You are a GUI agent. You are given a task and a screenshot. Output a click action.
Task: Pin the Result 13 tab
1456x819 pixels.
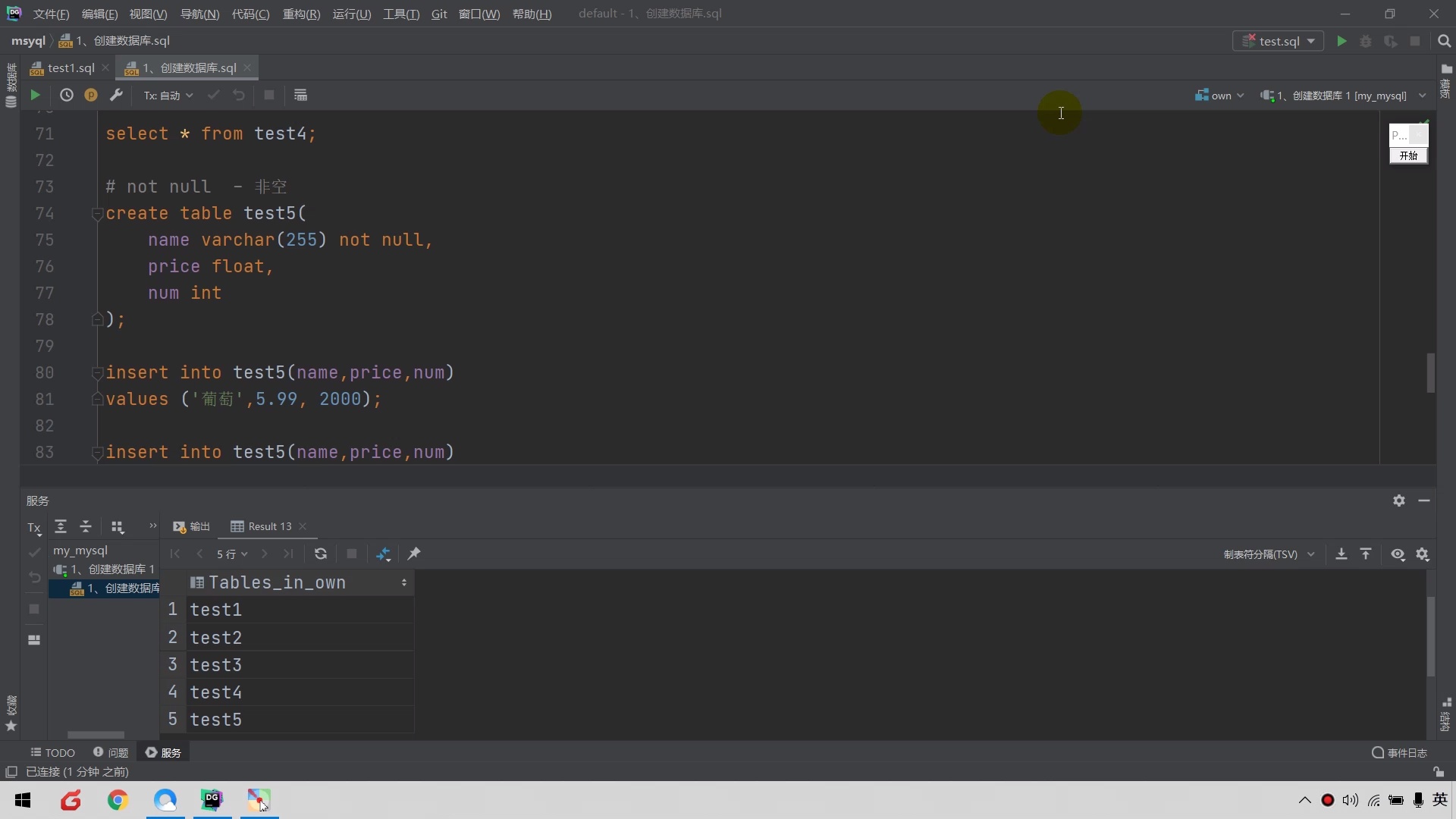tap(414, 554)
